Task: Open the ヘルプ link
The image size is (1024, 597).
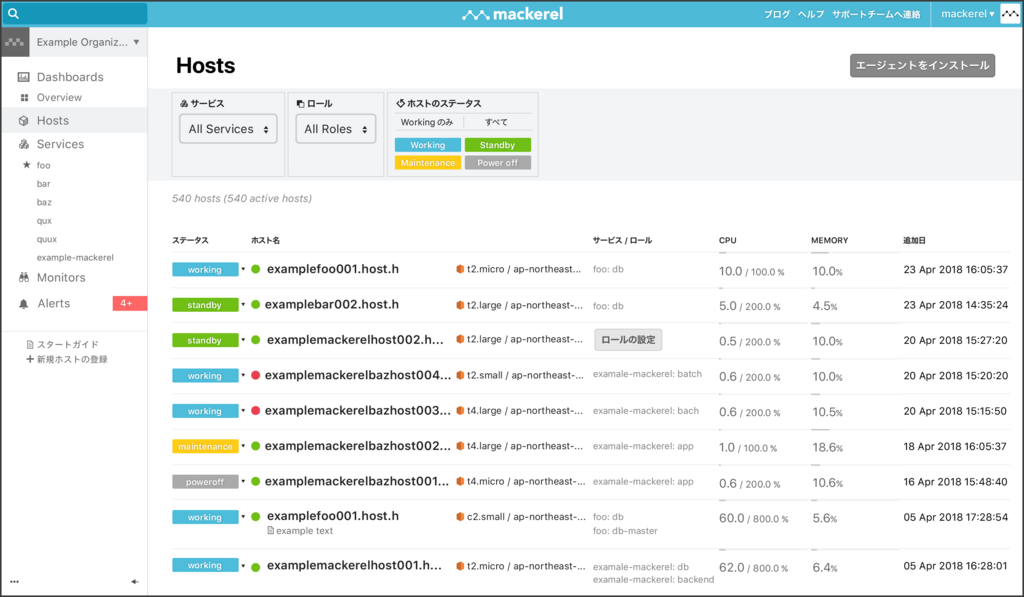Action: coord(810,14)
